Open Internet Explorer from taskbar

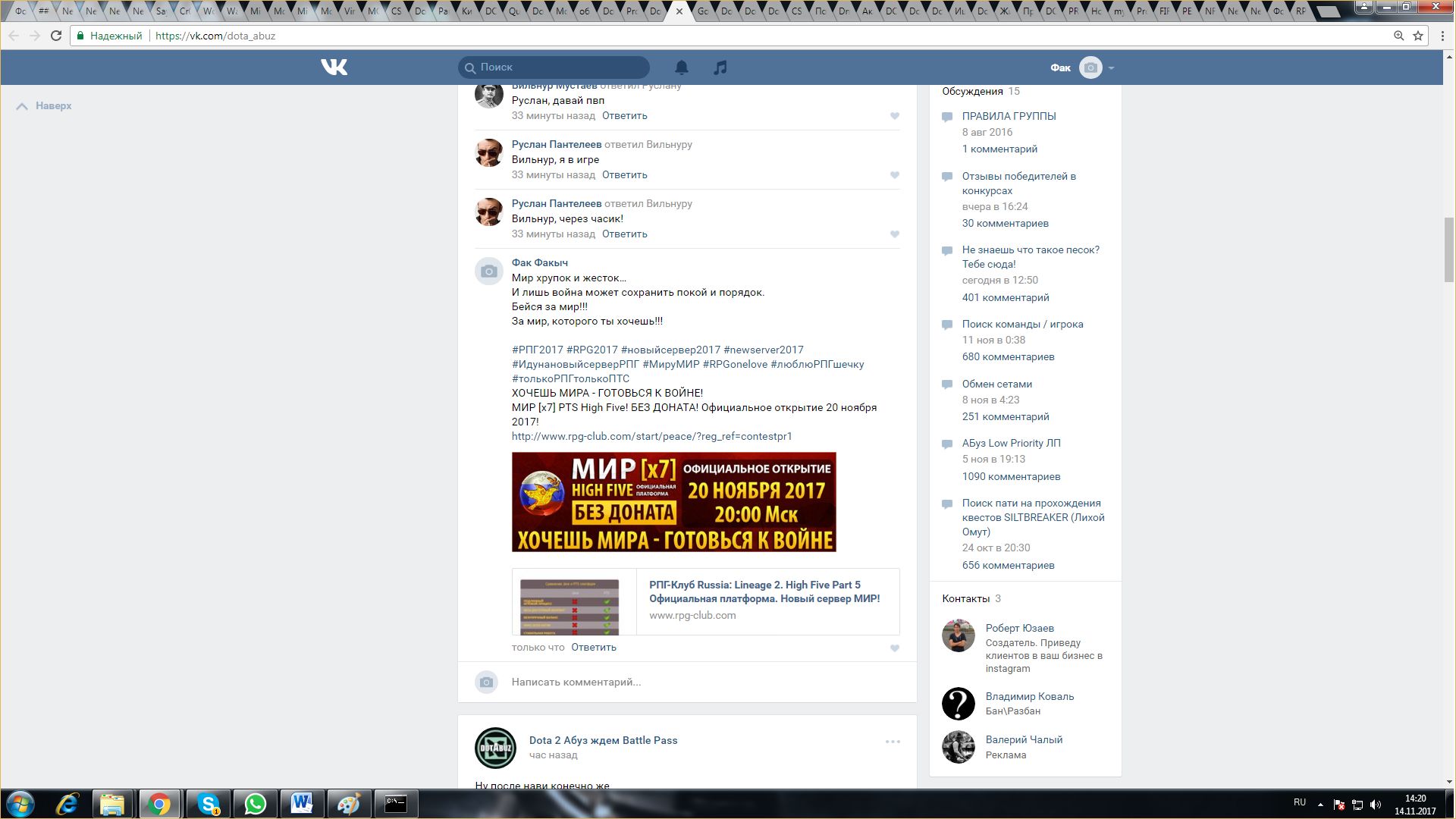[x=67, y=804]
